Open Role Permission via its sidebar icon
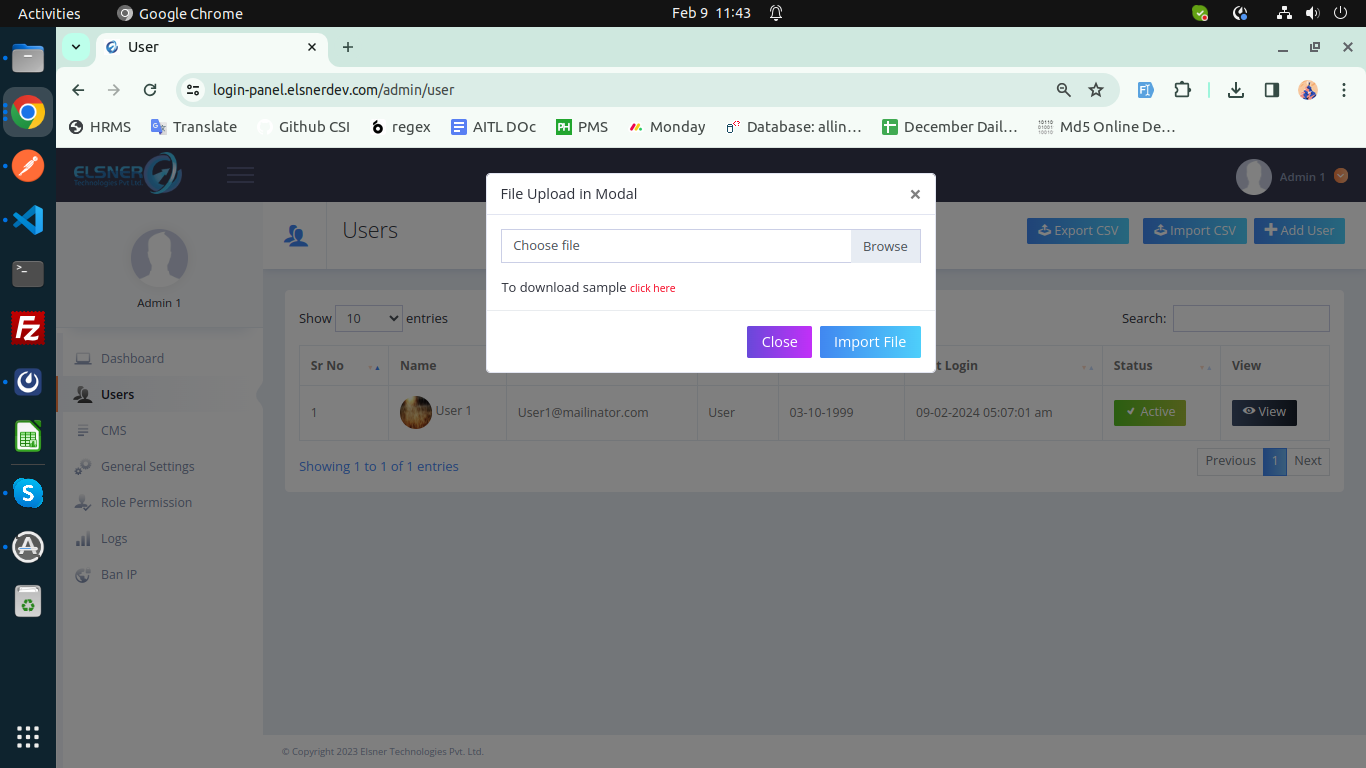 (83, 502)
